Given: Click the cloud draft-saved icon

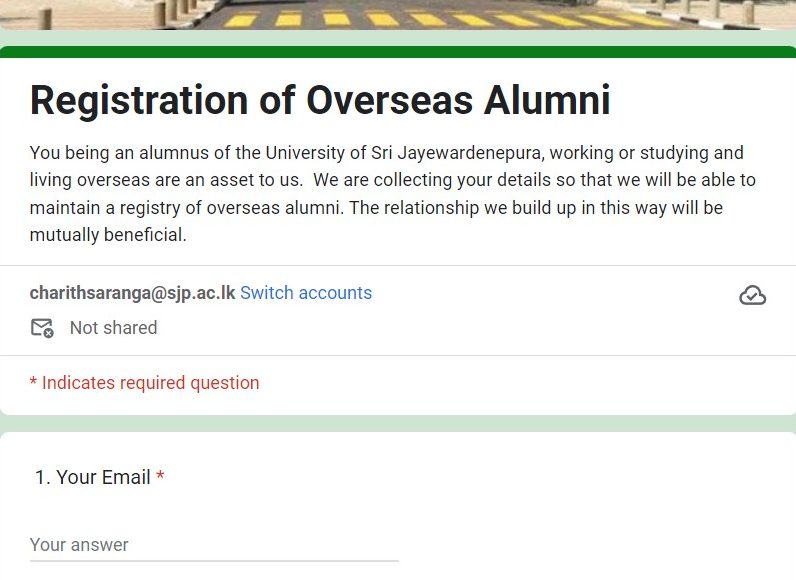Looking at the screenshot, I should [752, 295].
